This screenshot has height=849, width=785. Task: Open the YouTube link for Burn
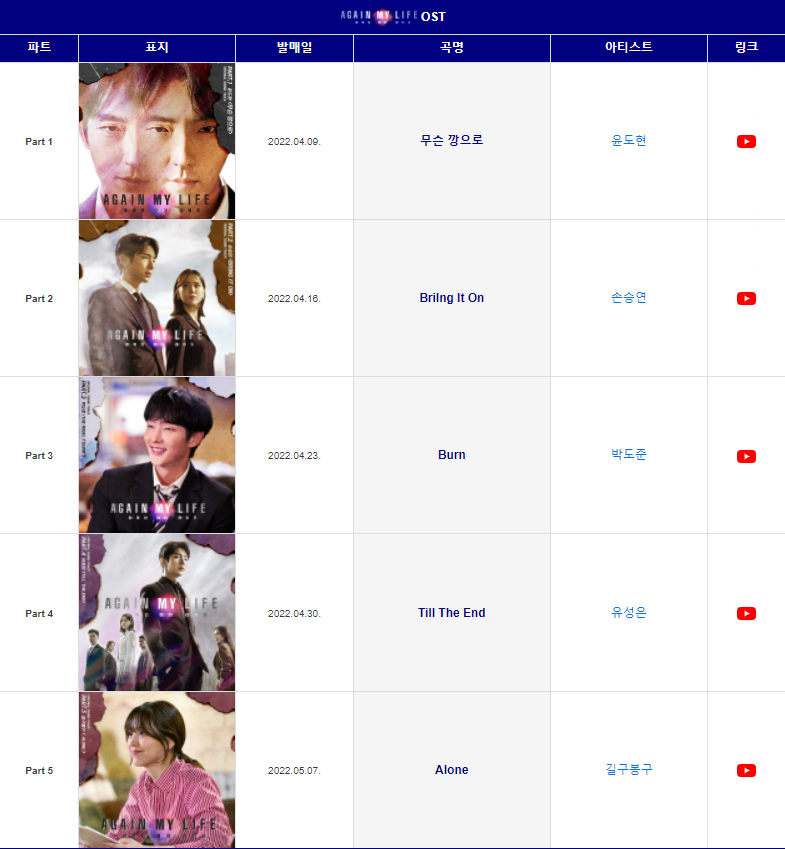click(746, 456)
